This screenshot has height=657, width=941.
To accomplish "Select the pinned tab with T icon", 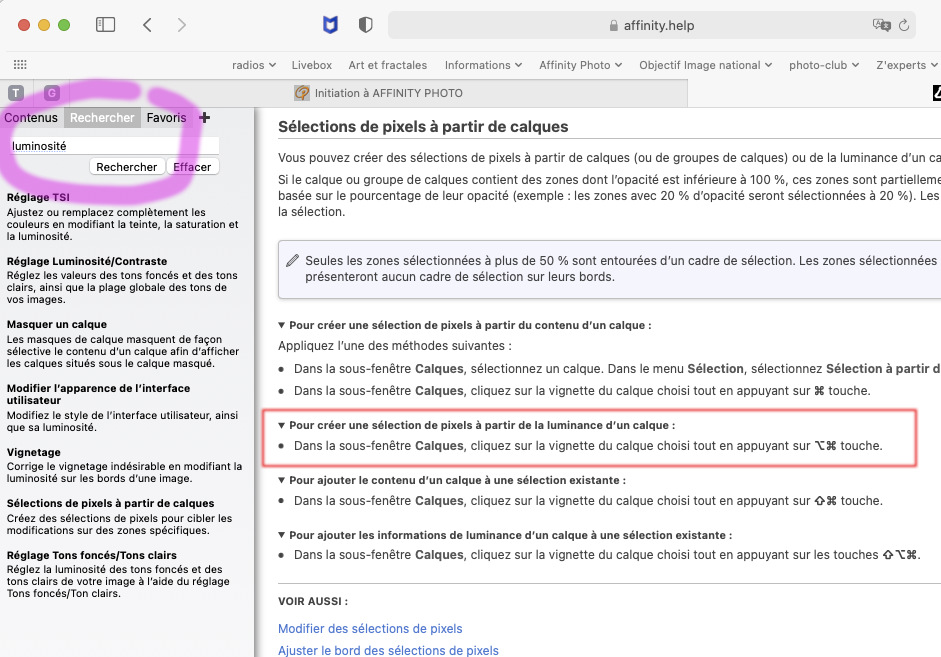I will (16, 93).
